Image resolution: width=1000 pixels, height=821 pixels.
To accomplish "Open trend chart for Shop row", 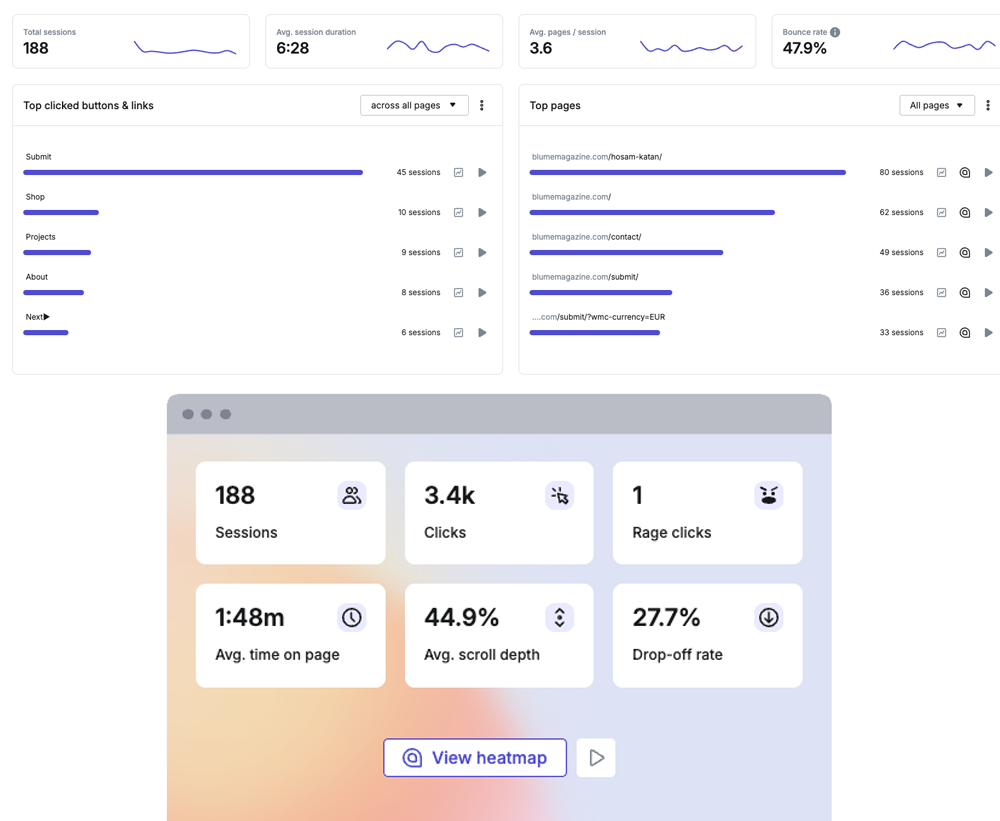I will (458, 212).
